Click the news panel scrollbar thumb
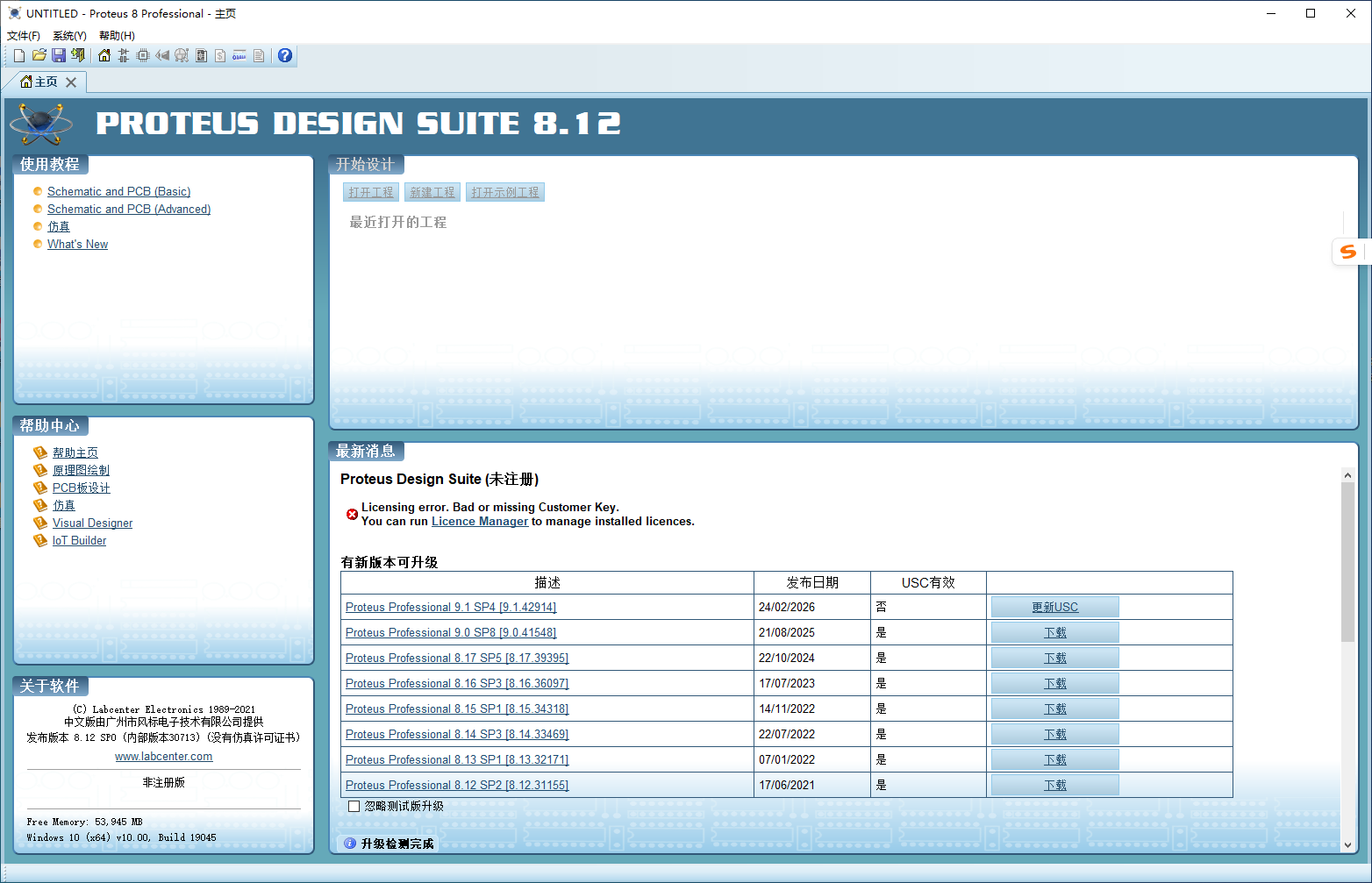 click(1347, 561)
